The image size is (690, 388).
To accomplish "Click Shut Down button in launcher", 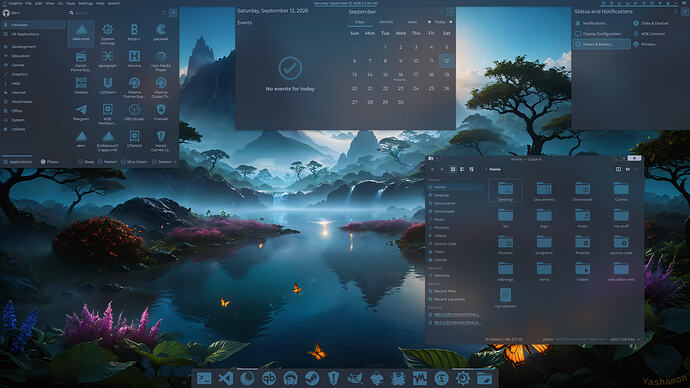I will (x=134, y=161).
